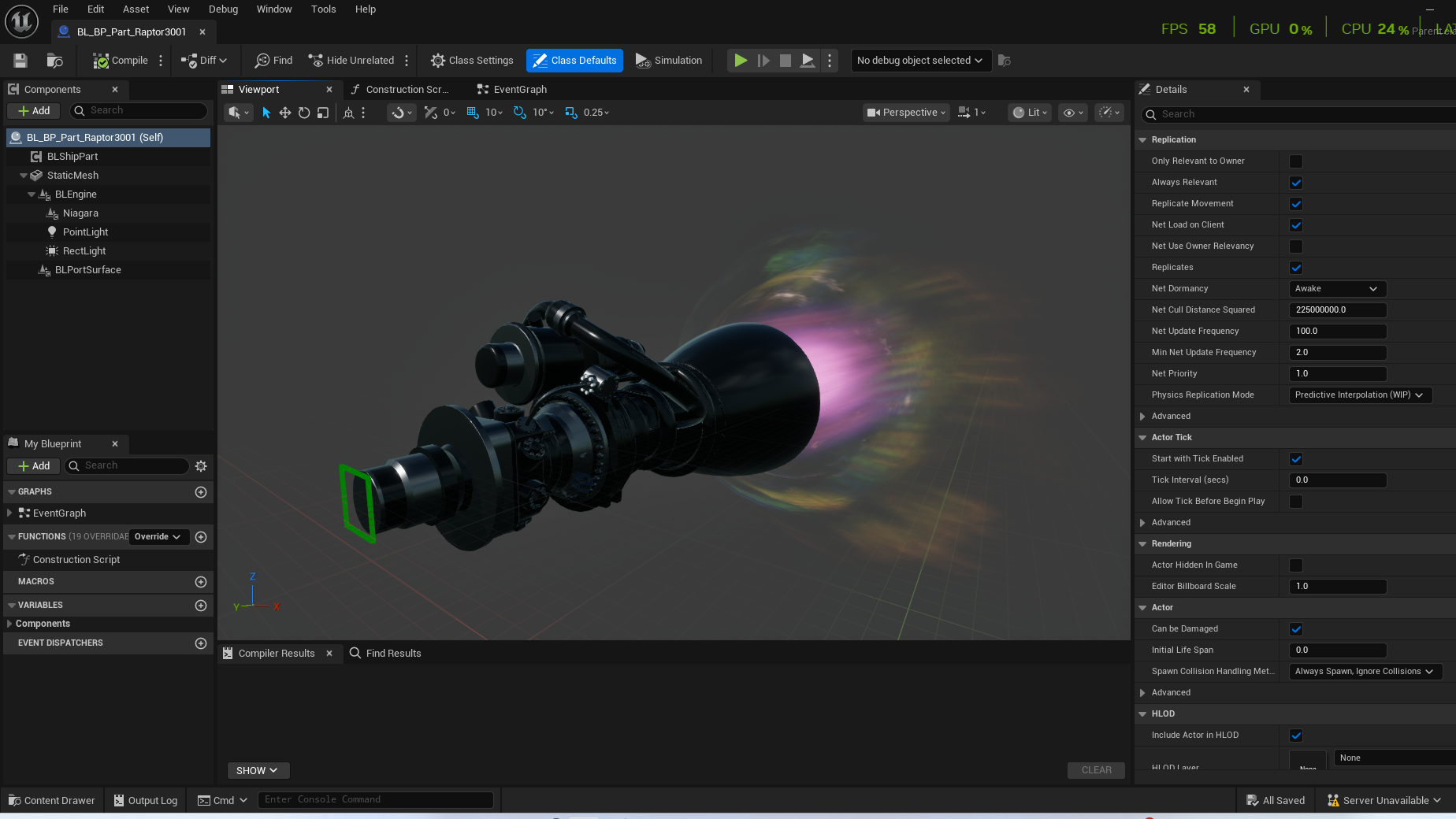Toggle Actor Hidden In Game checkbox
The width and height of the screenshot is (1456, 819).
point(1296,565)
